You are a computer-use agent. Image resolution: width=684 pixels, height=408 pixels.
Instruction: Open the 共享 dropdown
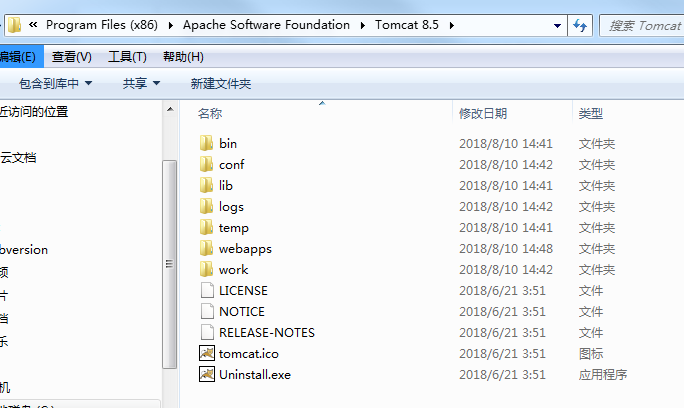pyautogui.click(x=141, y=83)
